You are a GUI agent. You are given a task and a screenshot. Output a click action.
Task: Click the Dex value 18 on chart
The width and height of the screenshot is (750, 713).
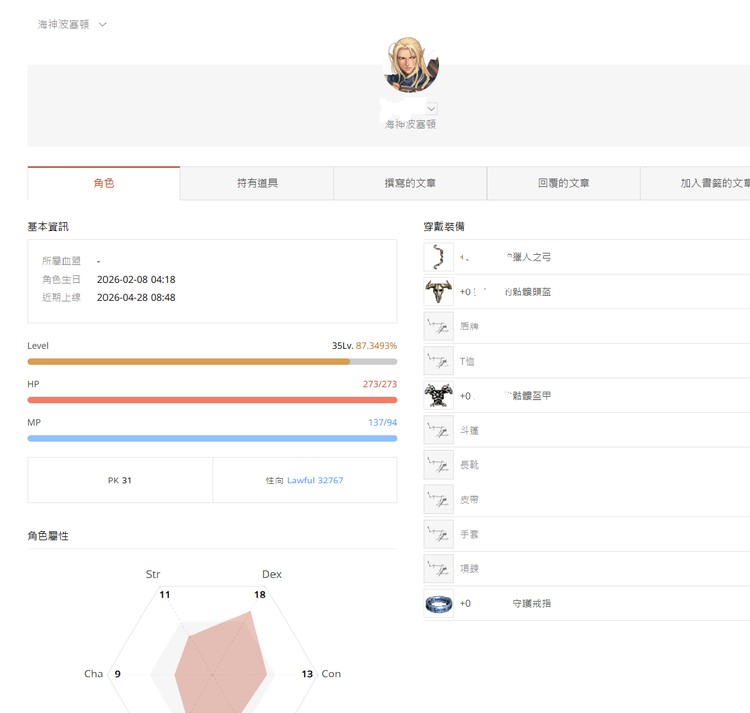[260, 594]
